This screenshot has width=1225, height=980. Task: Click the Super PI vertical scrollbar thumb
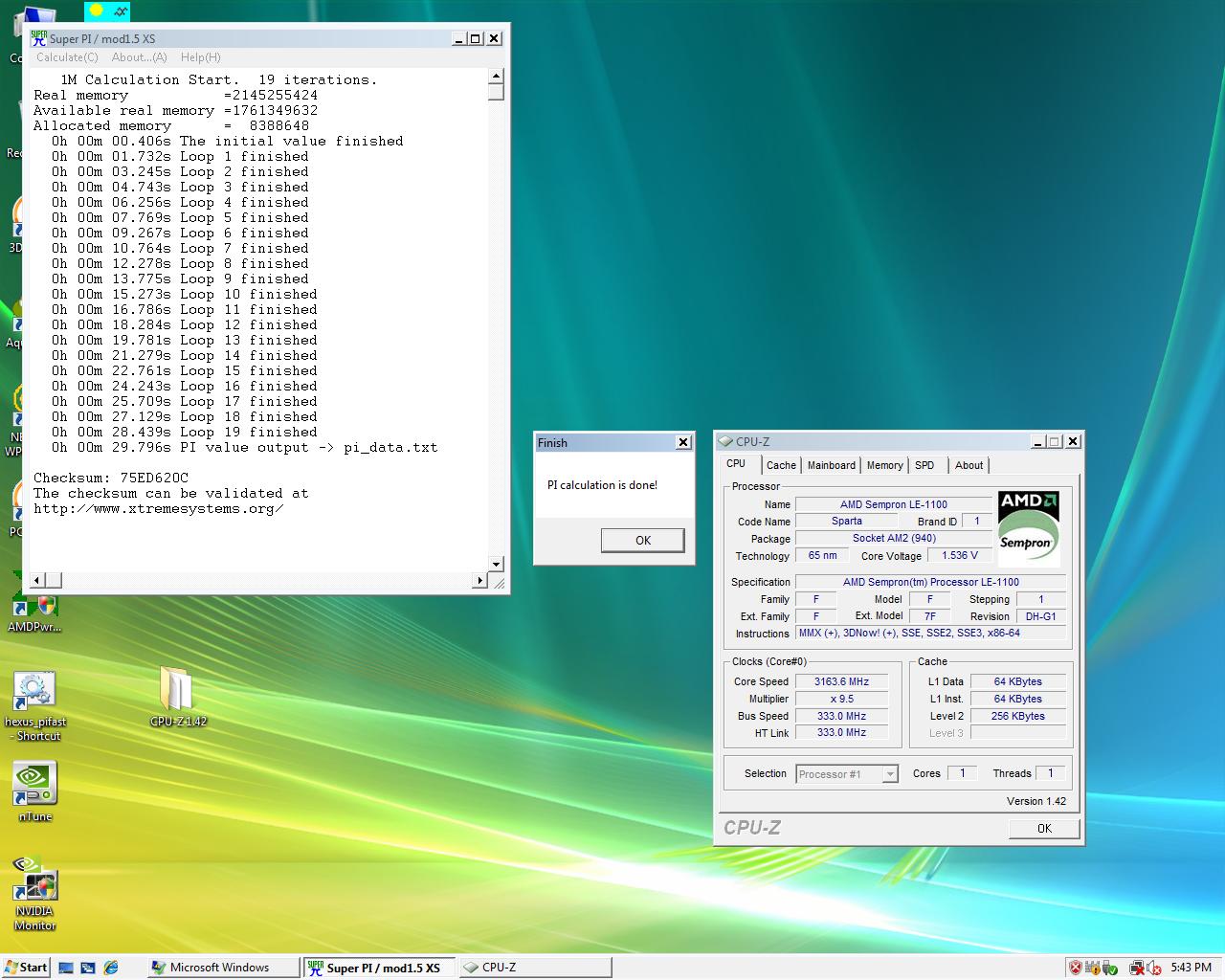point(496,92)
